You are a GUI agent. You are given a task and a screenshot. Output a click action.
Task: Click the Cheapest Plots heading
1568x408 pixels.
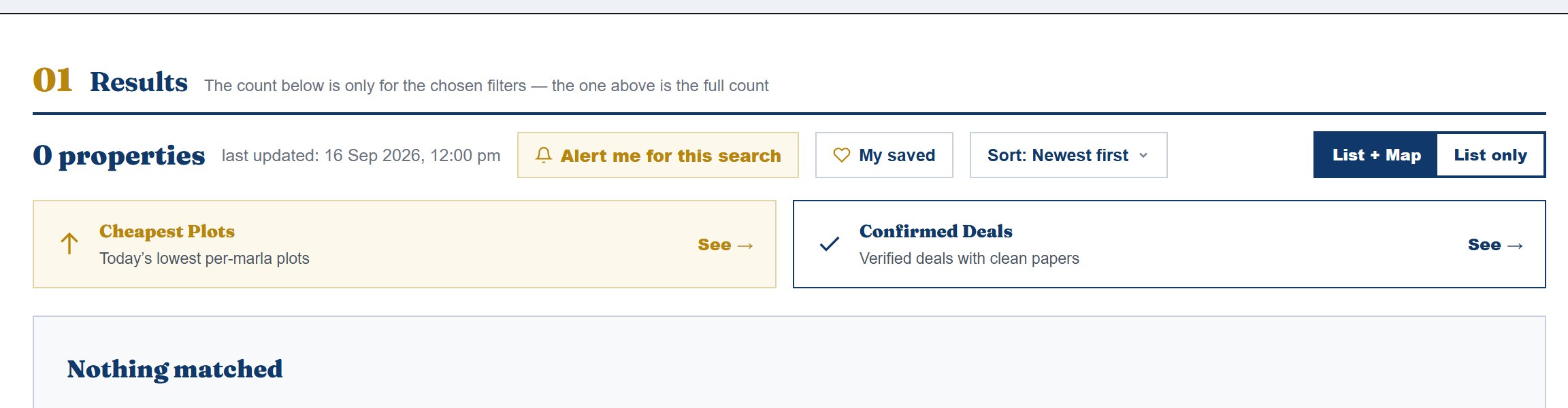[x=167, y=231]
